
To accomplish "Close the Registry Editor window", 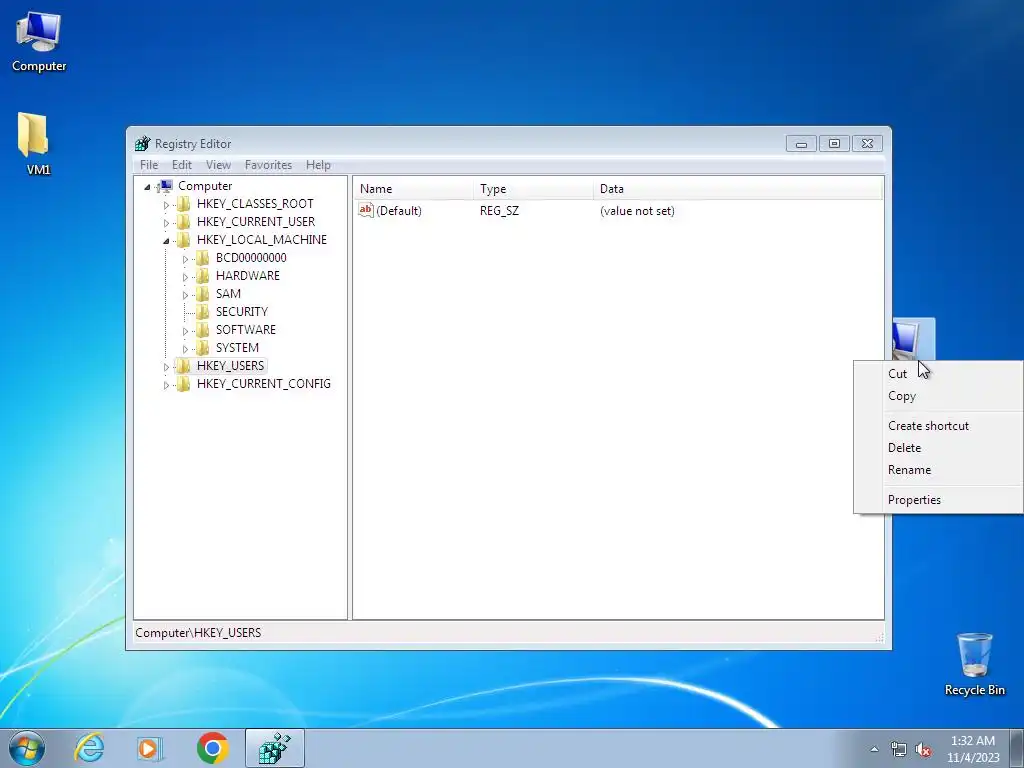I will (867, 144).
